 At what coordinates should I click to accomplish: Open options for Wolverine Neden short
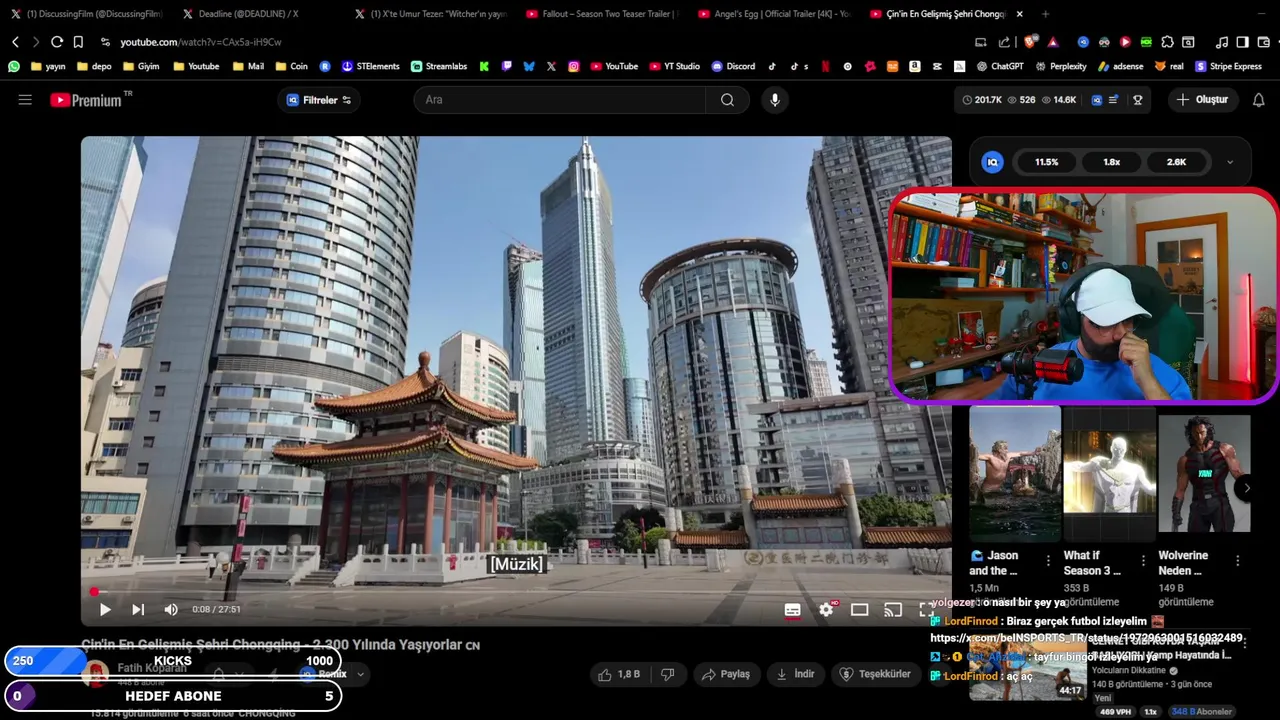(x=1238, y=561)
